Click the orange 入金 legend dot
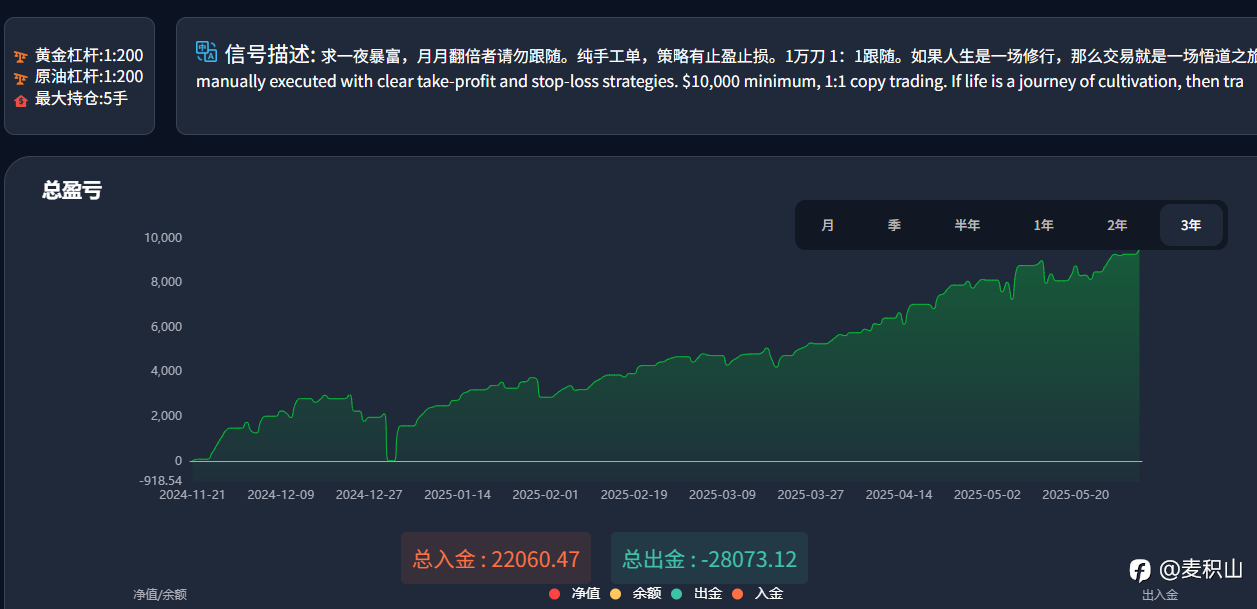1257x609 pixels. point(737,594)
